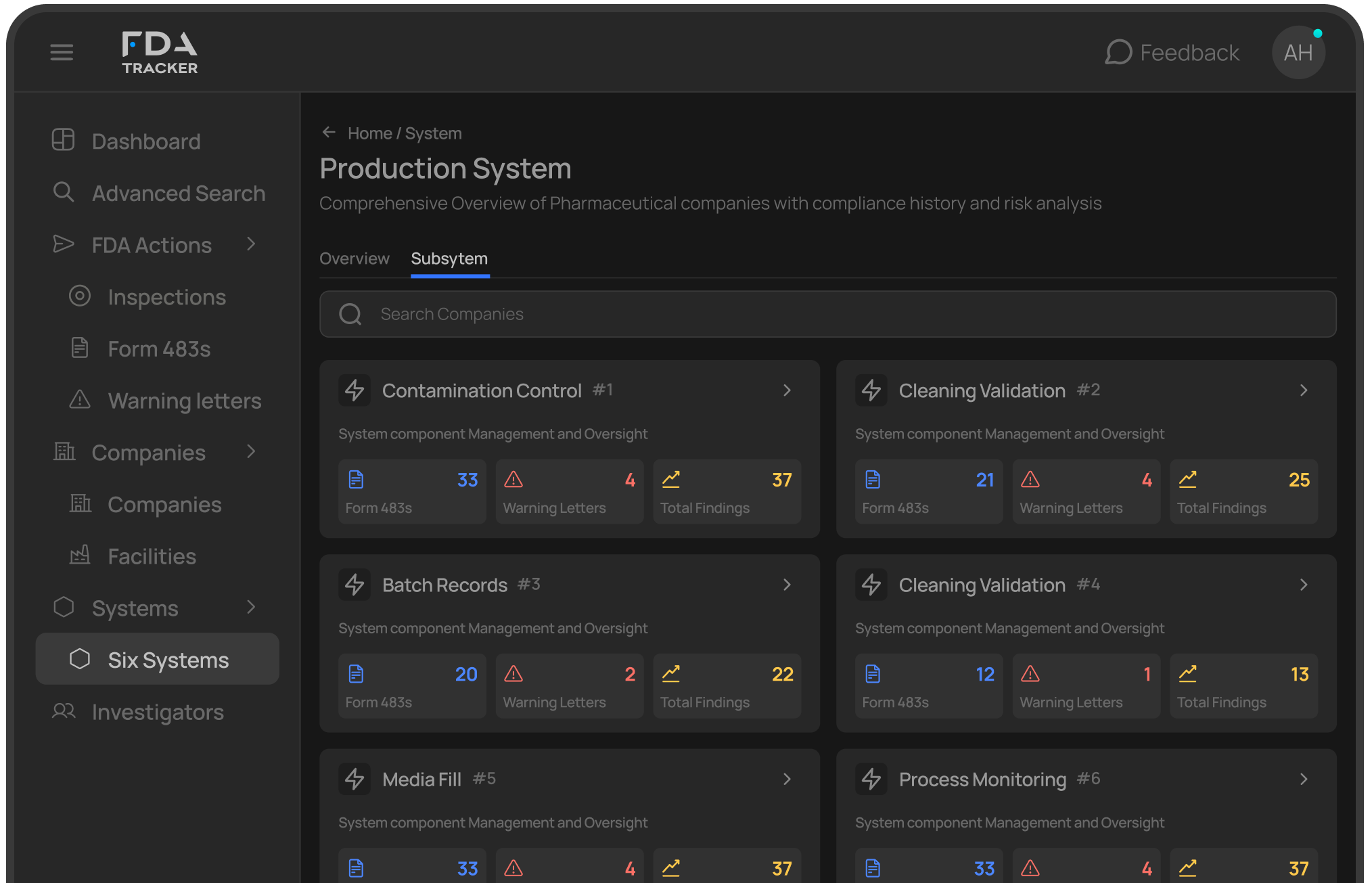Click the Investigators people icon
Viewport: 1372px width, 883px height.
pos(64,711)
